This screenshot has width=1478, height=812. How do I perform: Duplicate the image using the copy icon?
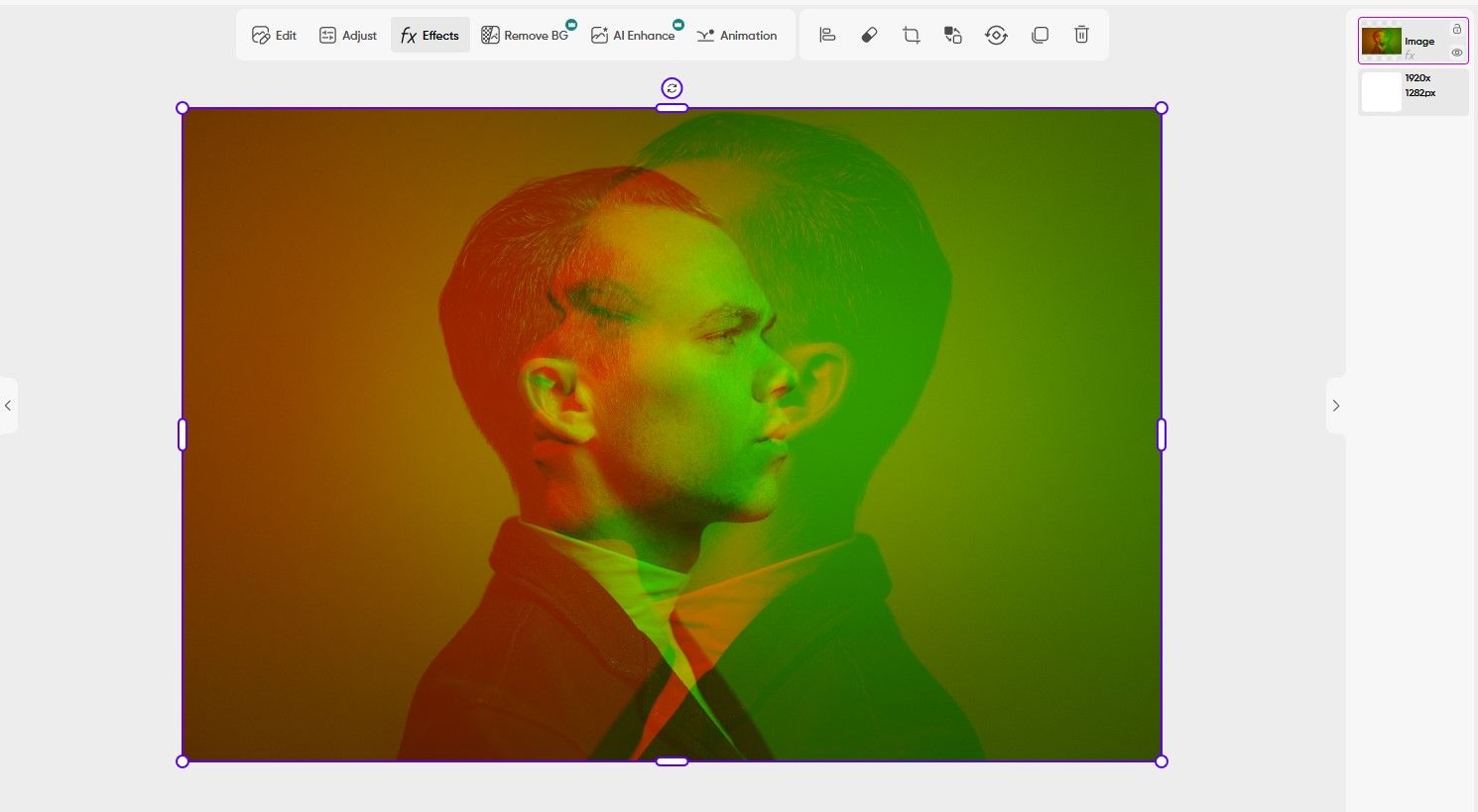[x=1040, y=35]
